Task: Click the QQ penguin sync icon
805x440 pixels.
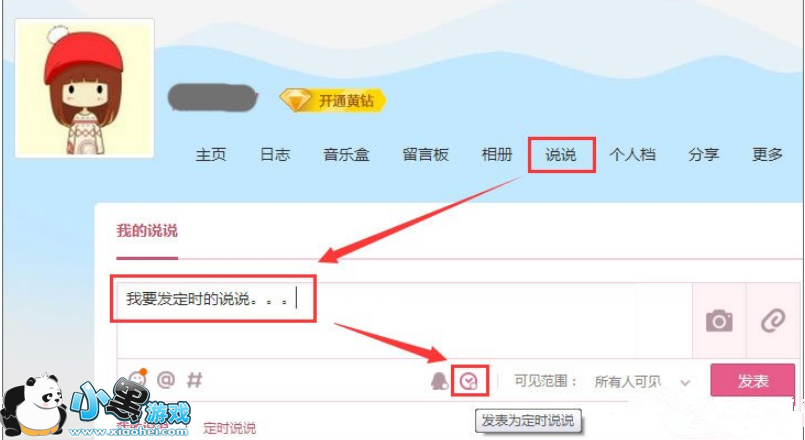Action: 439,381
